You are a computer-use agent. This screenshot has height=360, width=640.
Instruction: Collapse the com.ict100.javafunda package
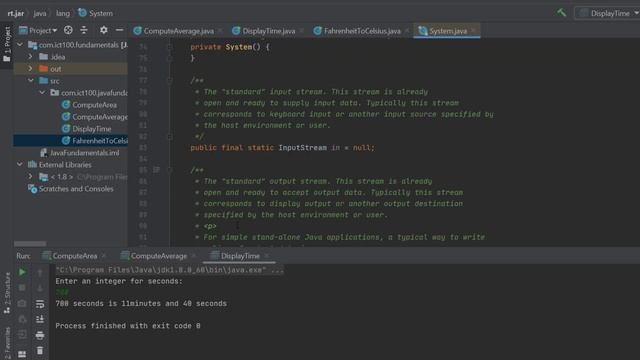pos(42,93)
